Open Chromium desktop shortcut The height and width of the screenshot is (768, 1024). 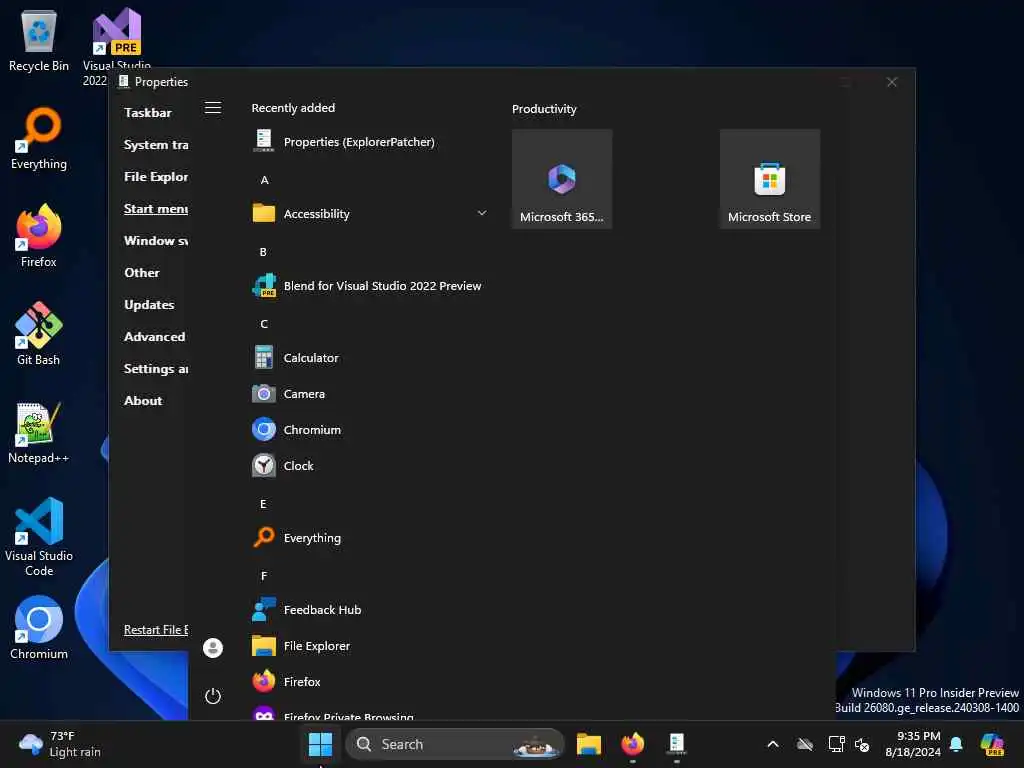39,628
